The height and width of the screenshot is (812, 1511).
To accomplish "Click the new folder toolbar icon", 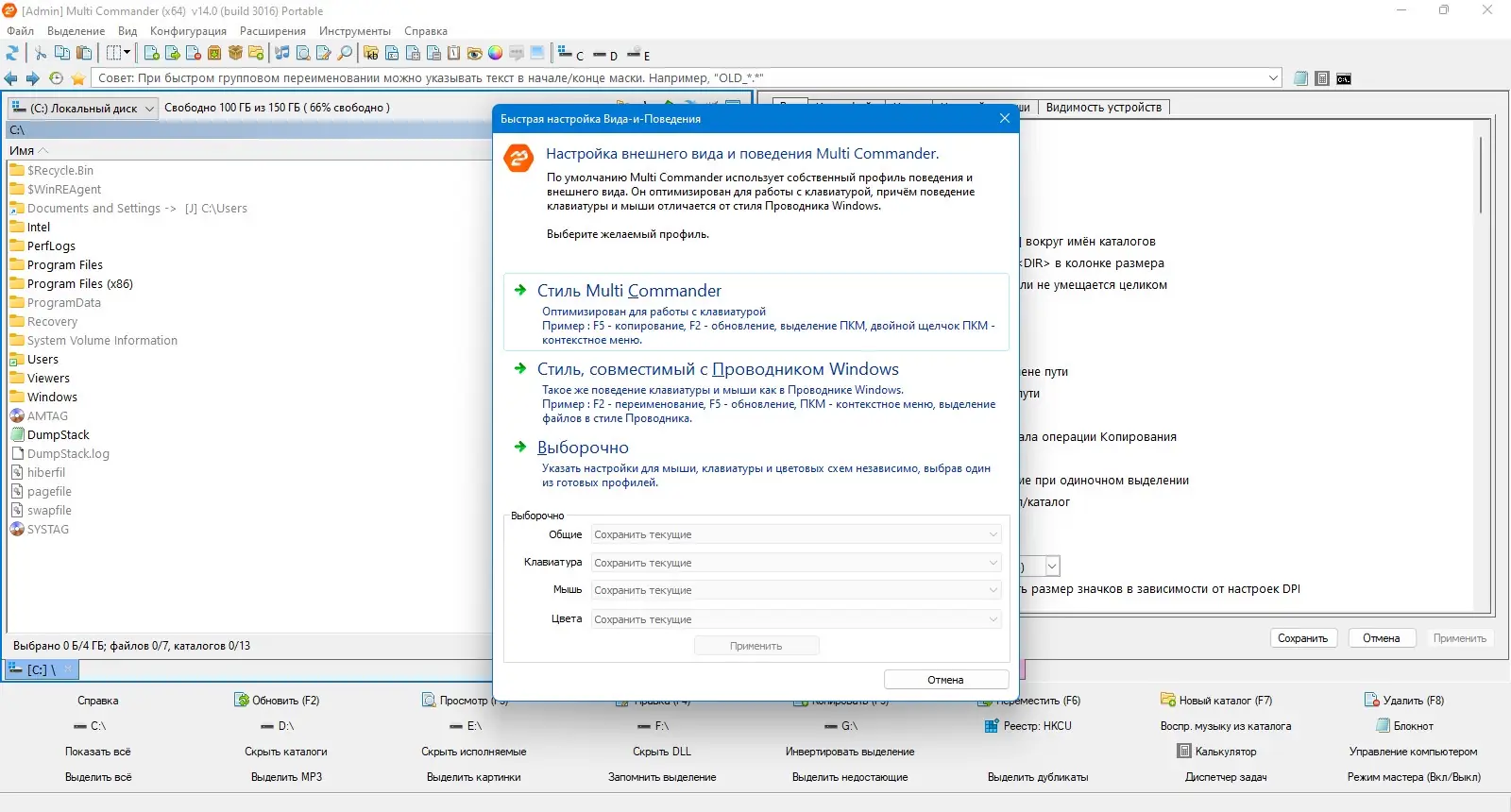I will click(x=256, y=53).
